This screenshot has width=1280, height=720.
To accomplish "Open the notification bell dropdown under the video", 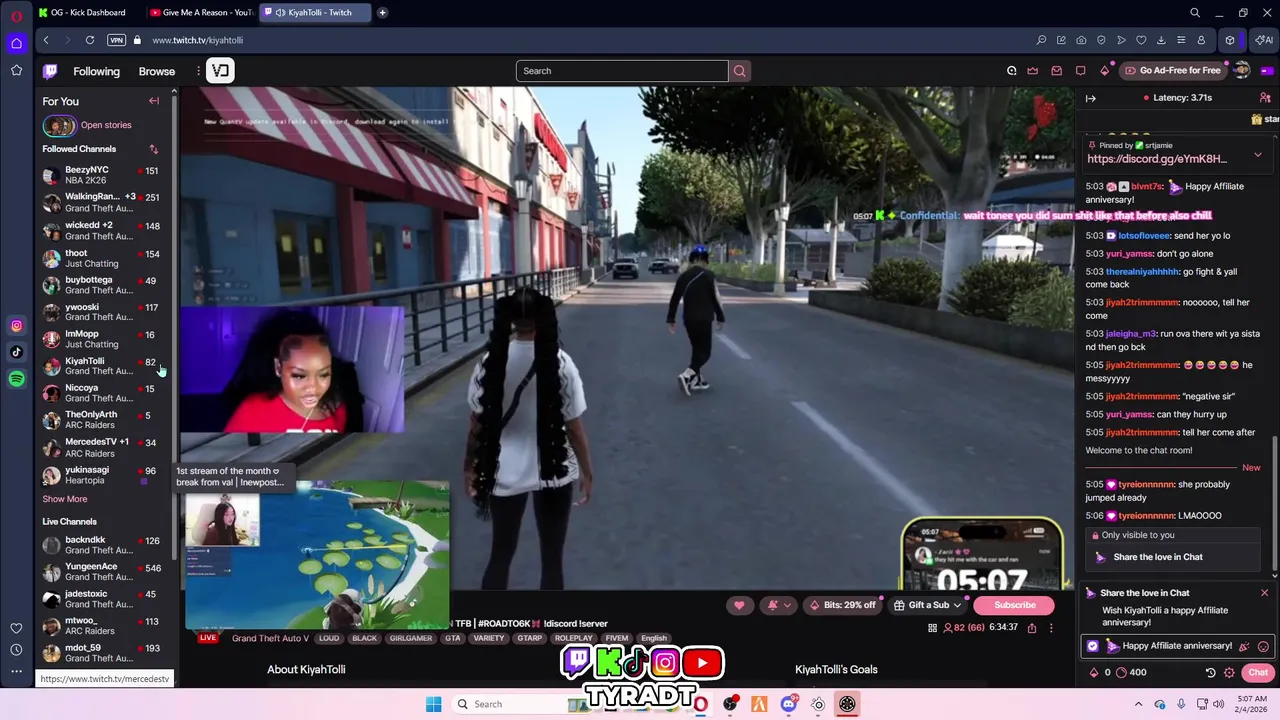I will (778, 605).
